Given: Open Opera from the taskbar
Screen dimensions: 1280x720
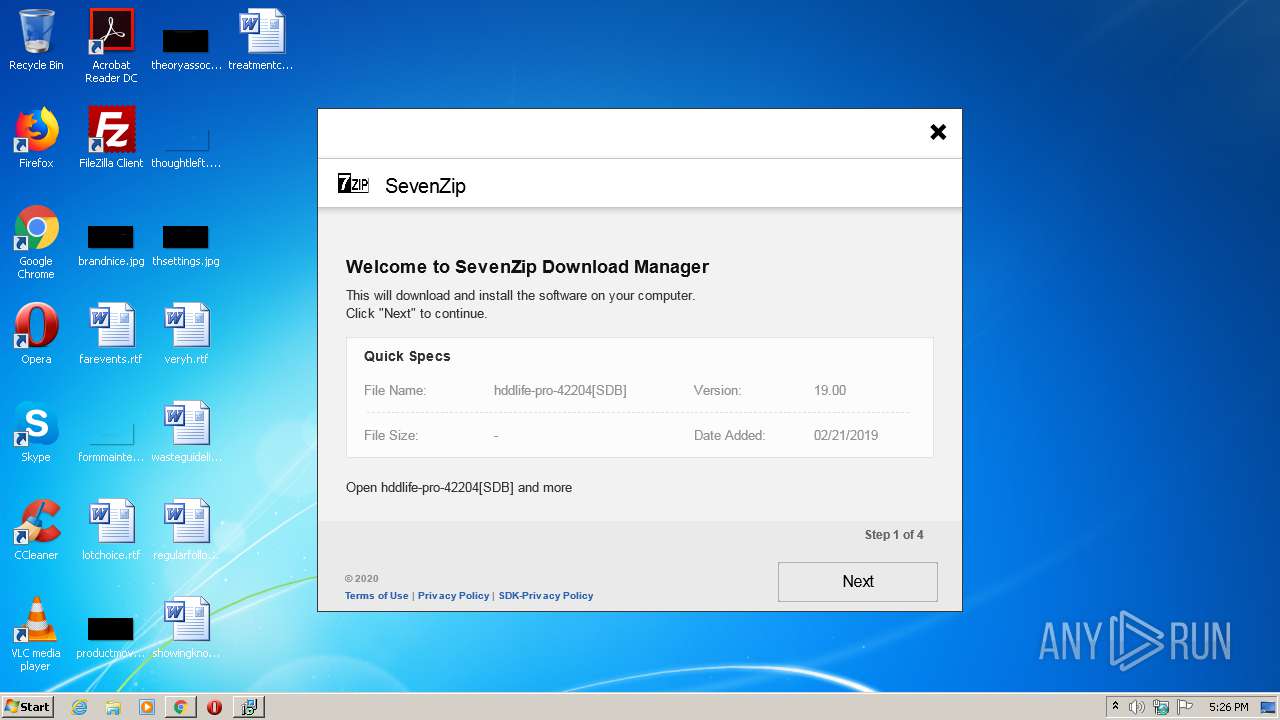Looking at the screenshot, I should tap(214, 707).
